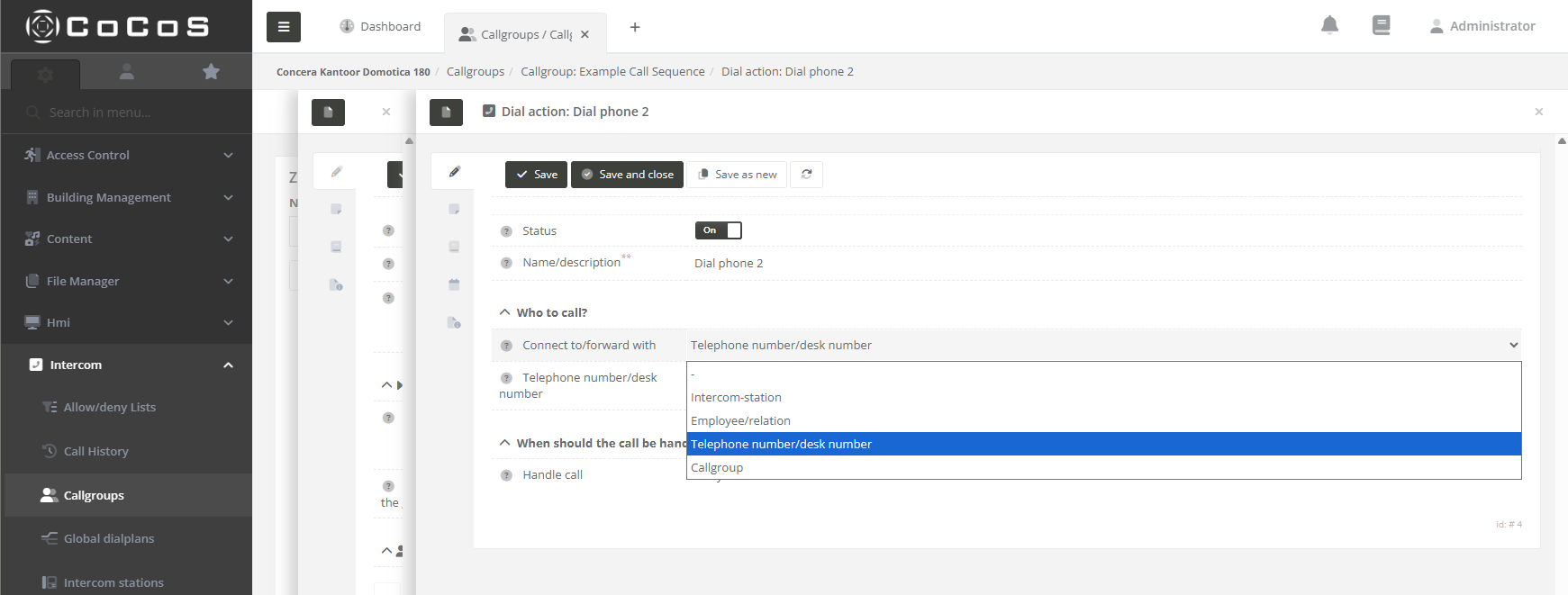Open the user profile icon tab in sidebar

pos(127,72)
